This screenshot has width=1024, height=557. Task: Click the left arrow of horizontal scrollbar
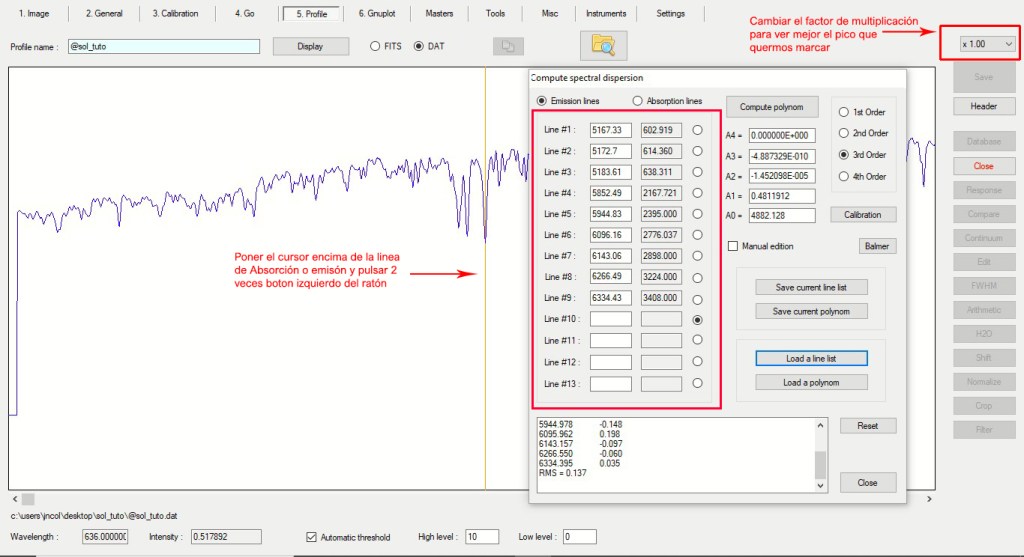point(14,498)
